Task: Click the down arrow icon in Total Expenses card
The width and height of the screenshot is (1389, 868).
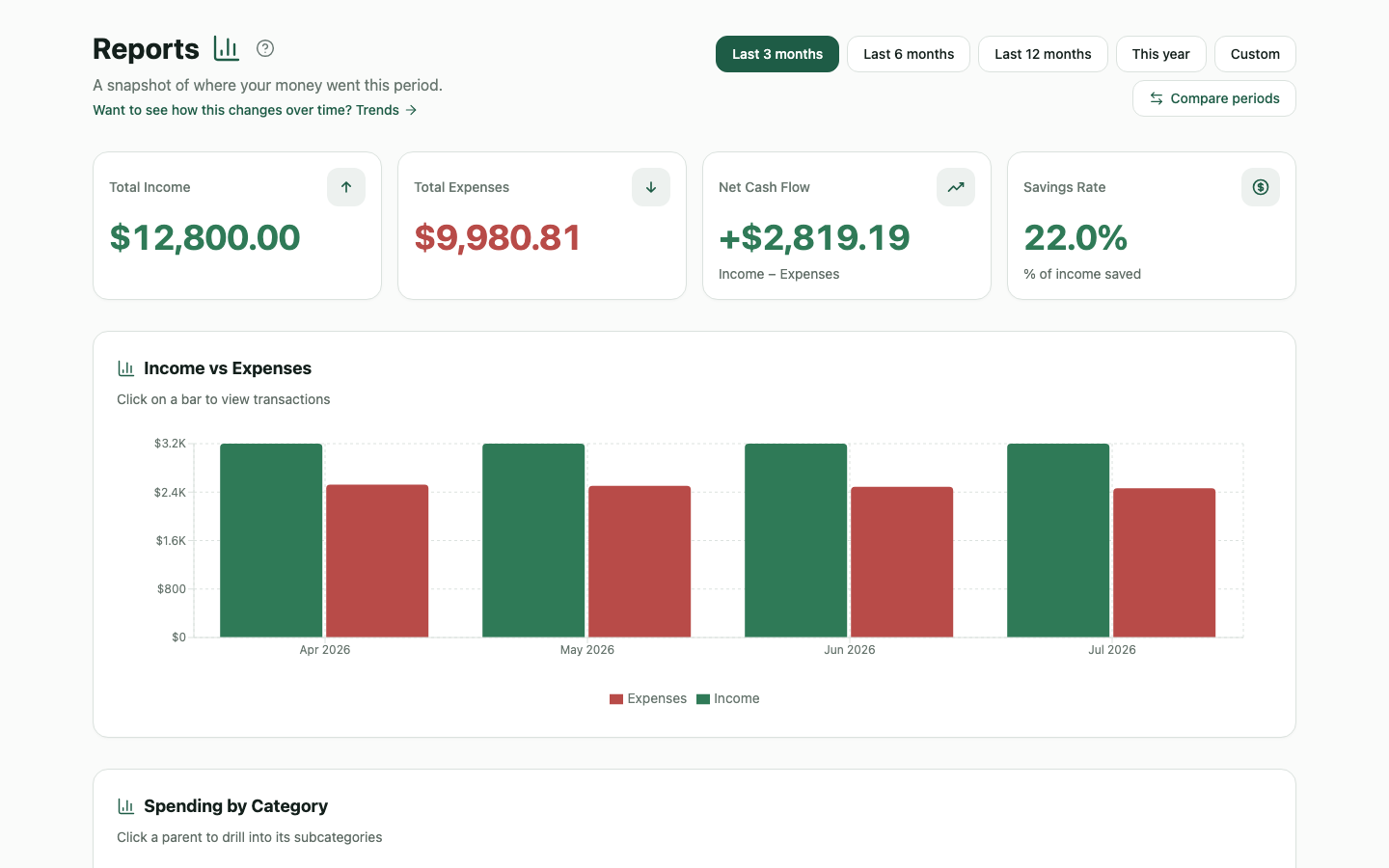Action: pos(651,187)
